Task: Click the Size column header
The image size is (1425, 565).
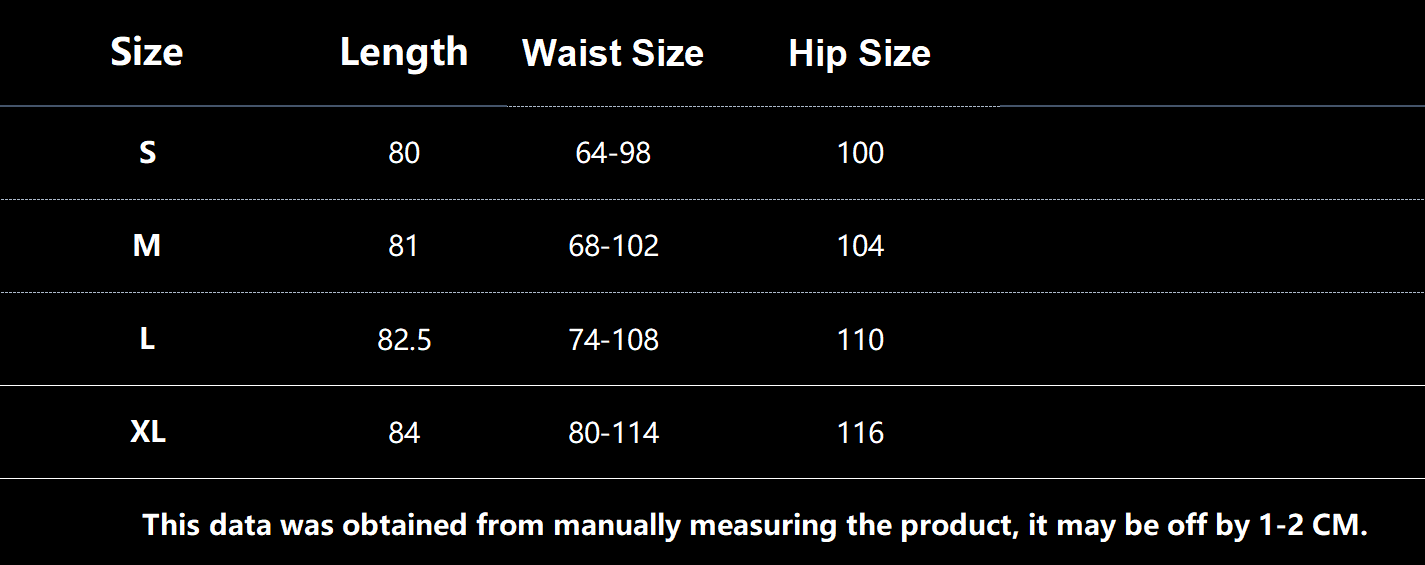Action: coord(146,52)
